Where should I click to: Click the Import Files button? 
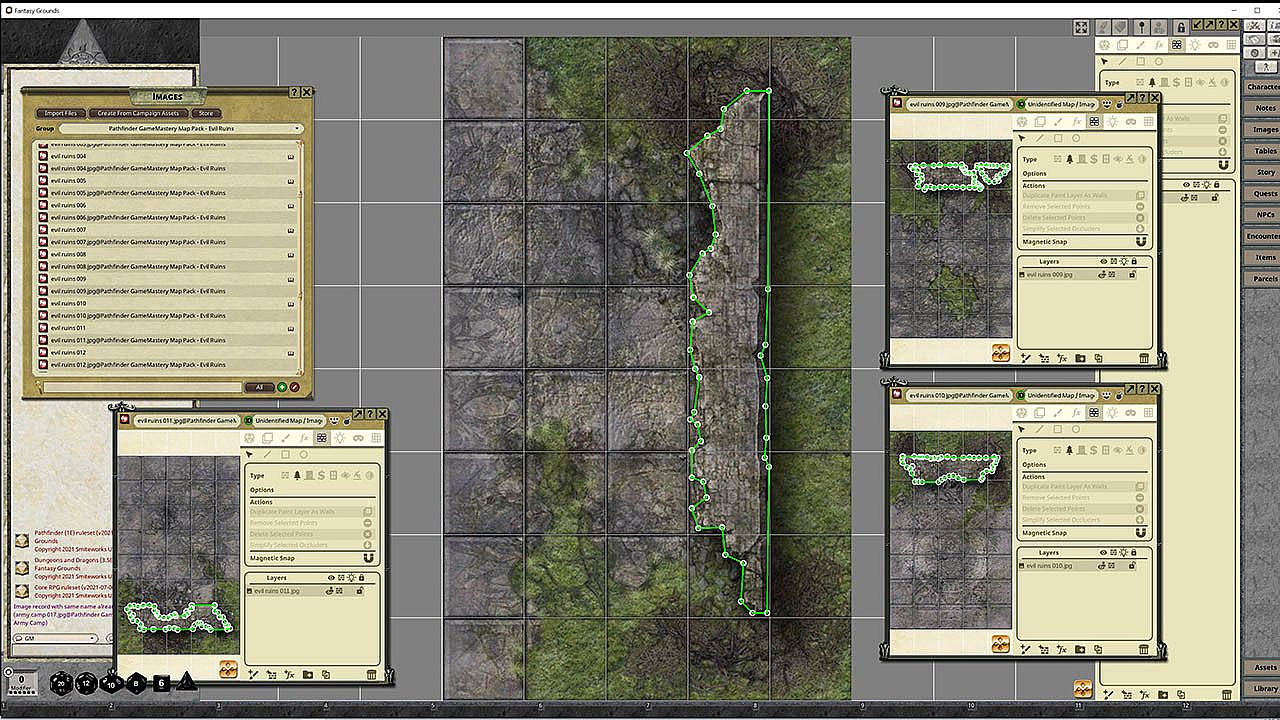(61, 113)
